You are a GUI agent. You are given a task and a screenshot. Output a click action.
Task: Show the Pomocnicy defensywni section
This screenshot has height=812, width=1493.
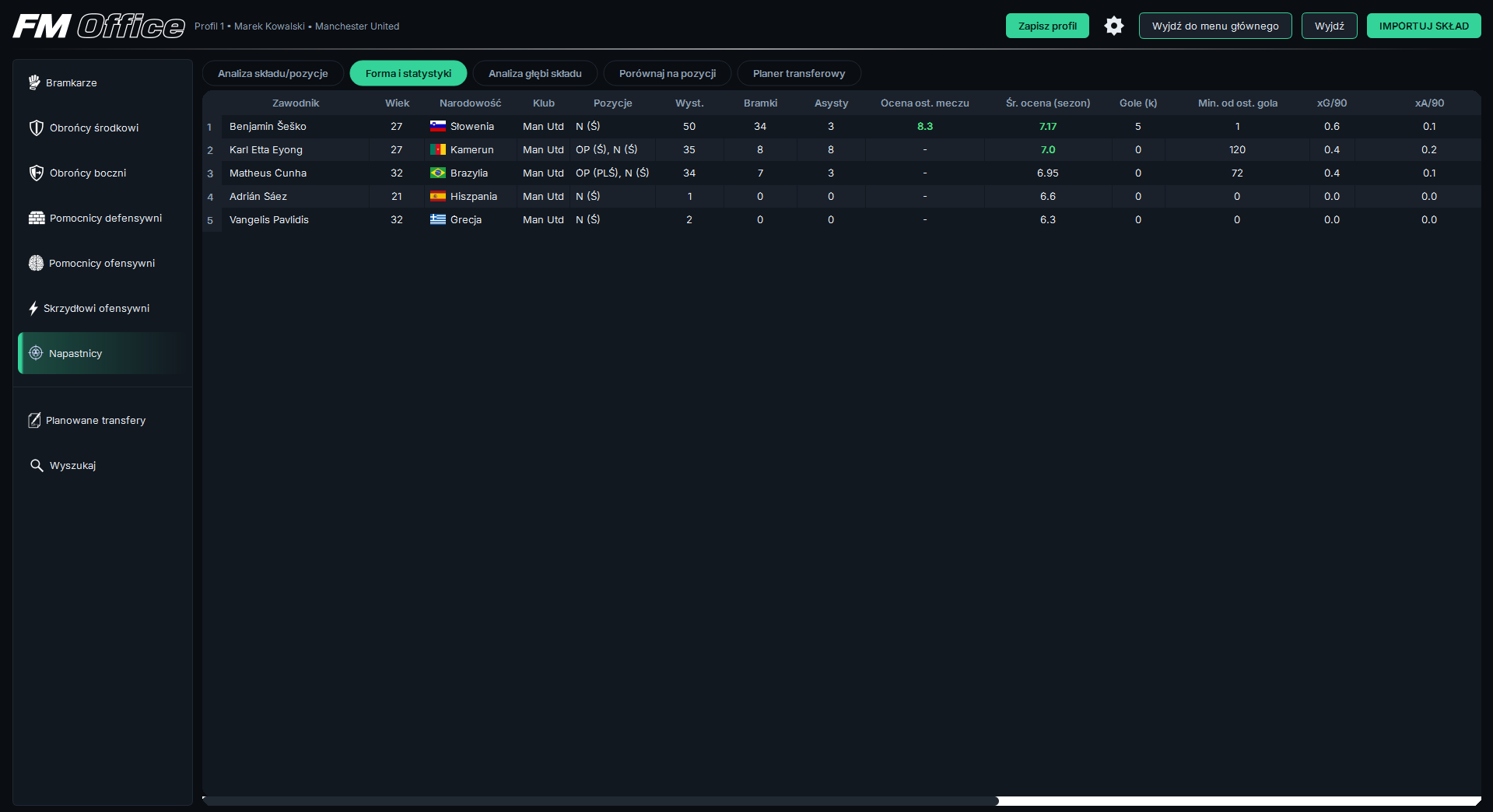103,218
